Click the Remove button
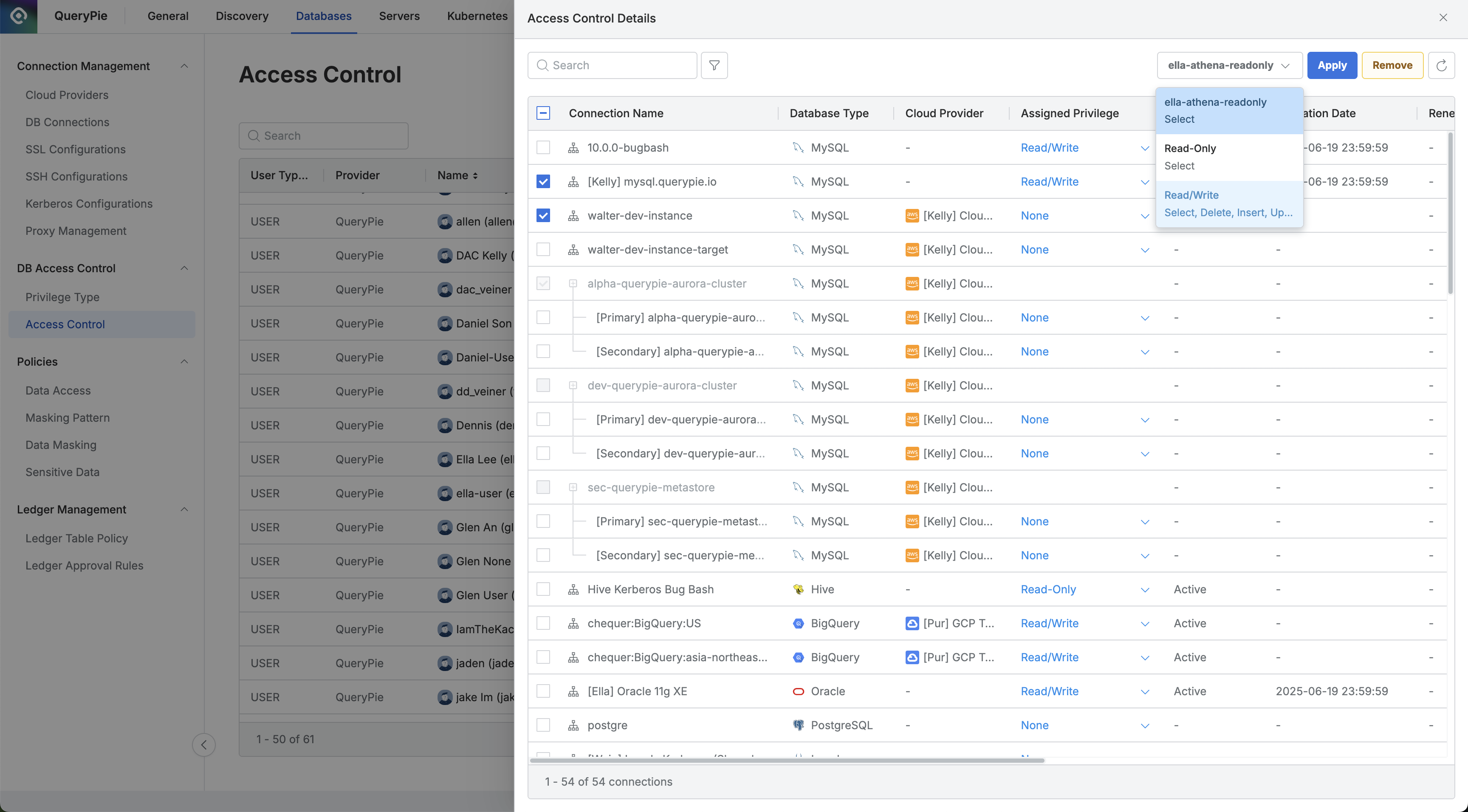The image size is (1468, 812). coord(1392,65)
